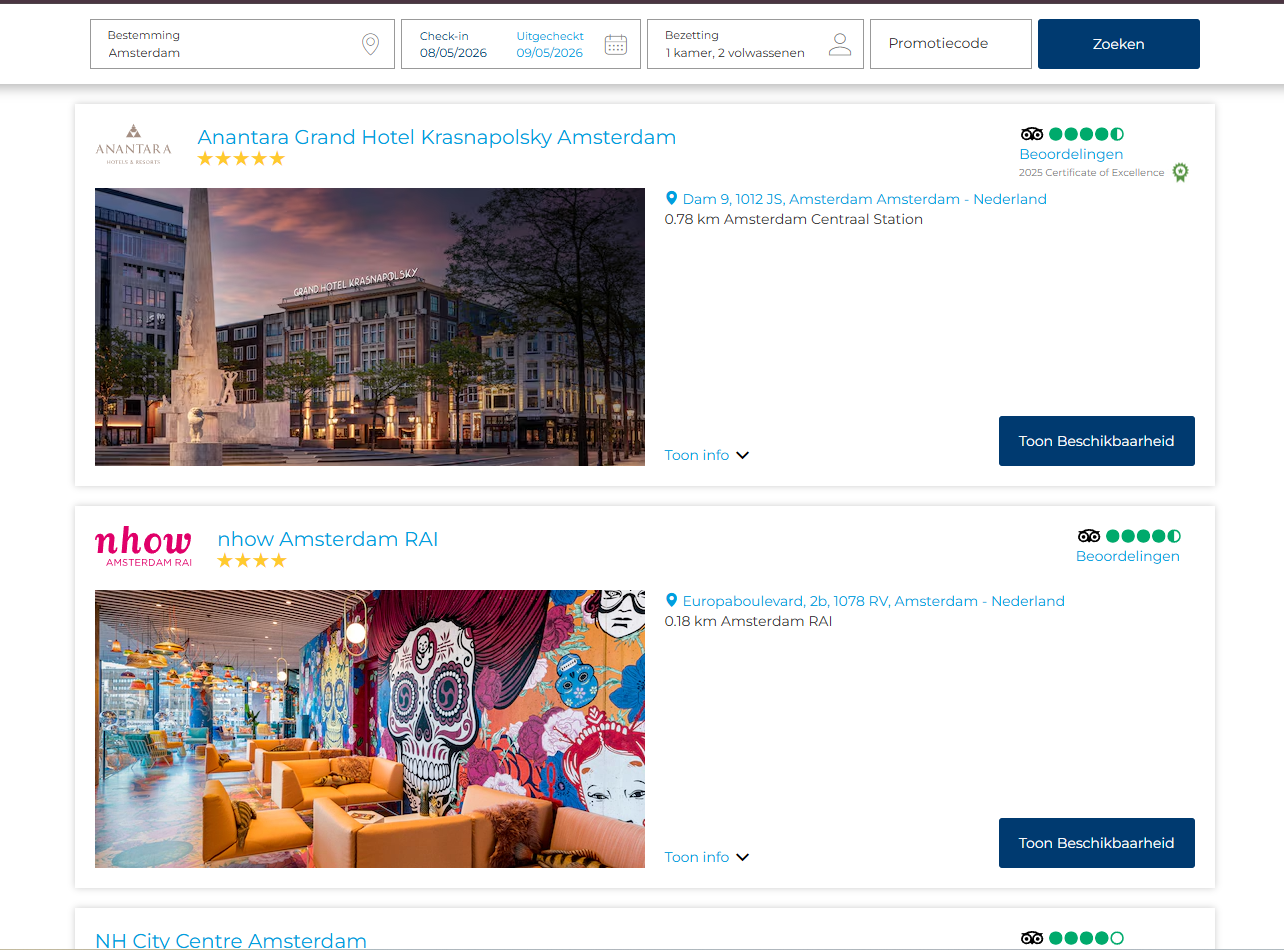Viewport: 1284px width, 950px height.
Task: Open Beoordelingen reviews link for Anantara Krasnapolsky
Action: (x=1071, y=154)
